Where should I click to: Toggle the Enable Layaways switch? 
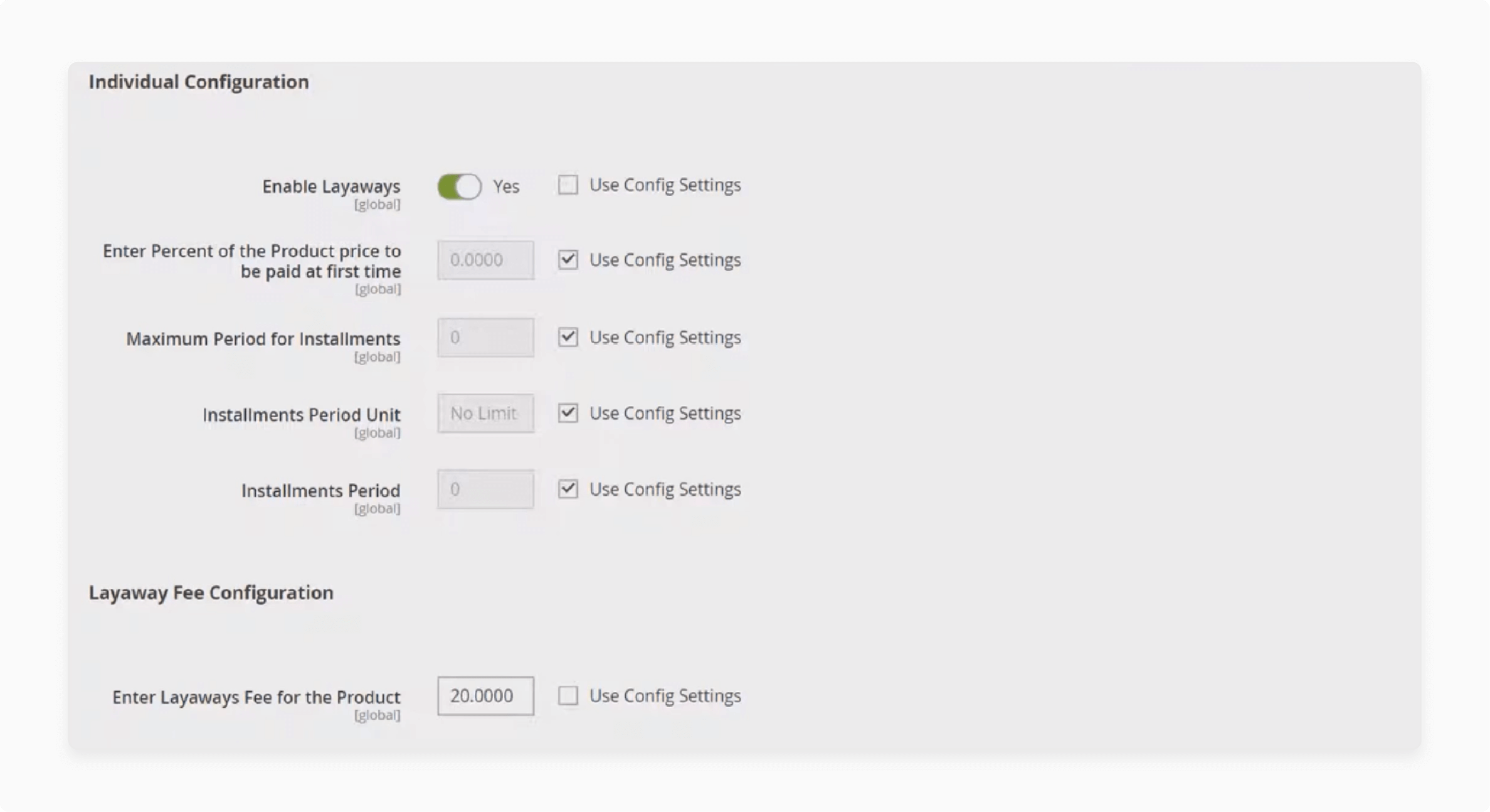[459, 186]
